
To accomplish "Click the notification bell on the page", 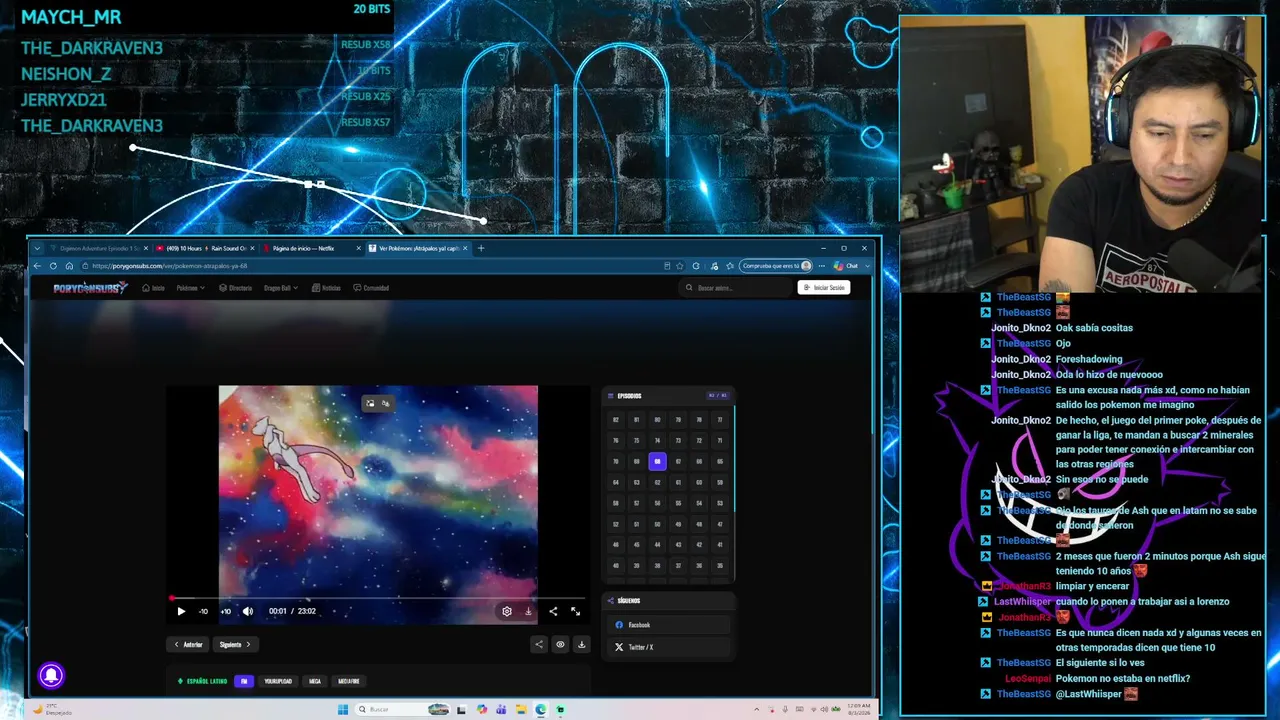I will 51,676.
